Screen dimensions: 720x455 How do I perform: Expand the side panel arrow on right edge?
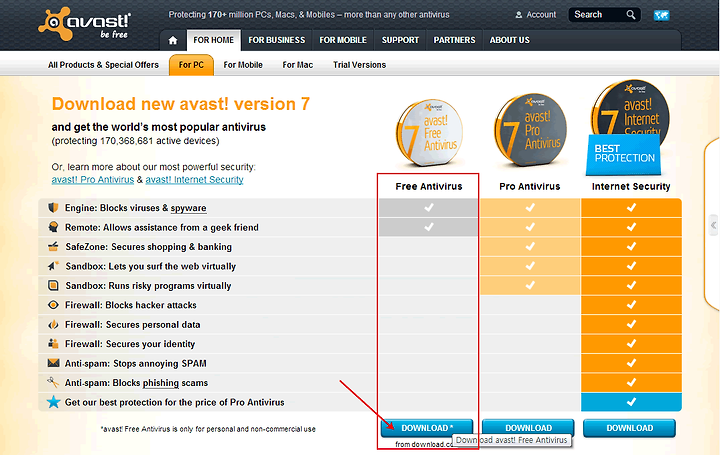tap(713, 225)
